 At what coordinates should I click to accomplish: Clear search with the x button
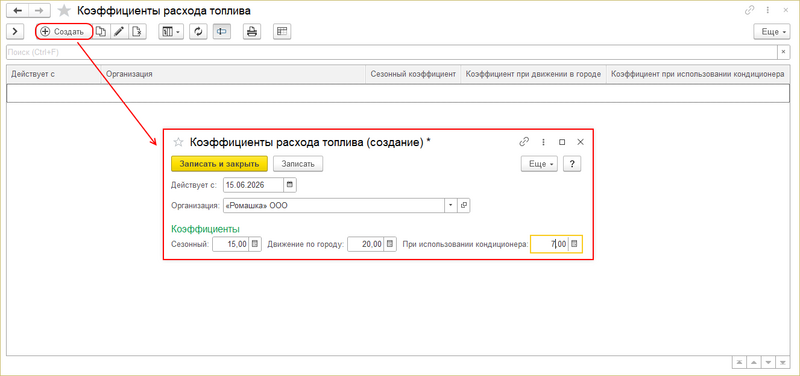(784, 53)
